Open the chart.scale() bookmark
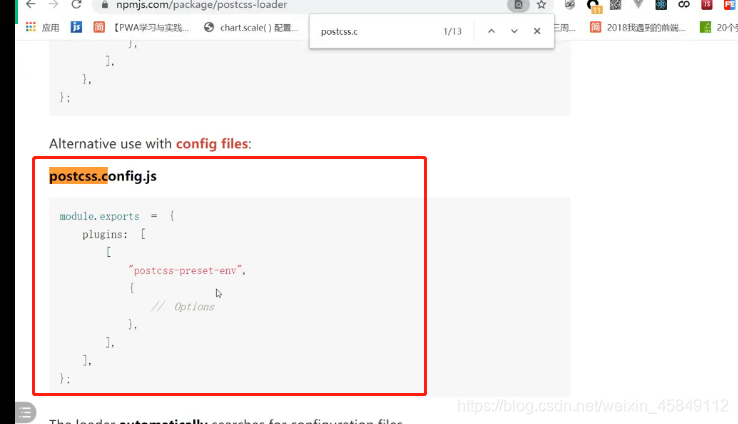The height and width of the screenshot is (424, 738). coord(251,28)
